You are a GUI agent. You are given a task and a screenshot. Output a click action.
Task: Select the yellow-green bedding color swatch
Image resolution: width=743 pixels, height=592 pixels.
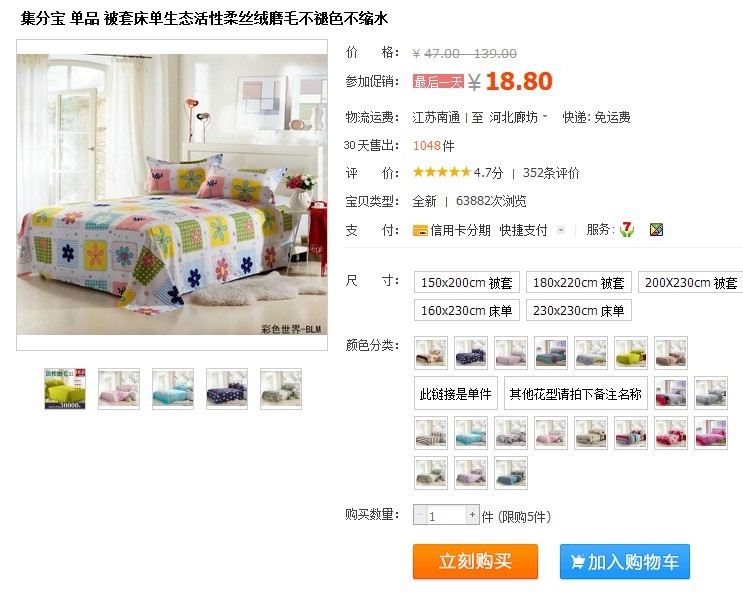(631, 353)
